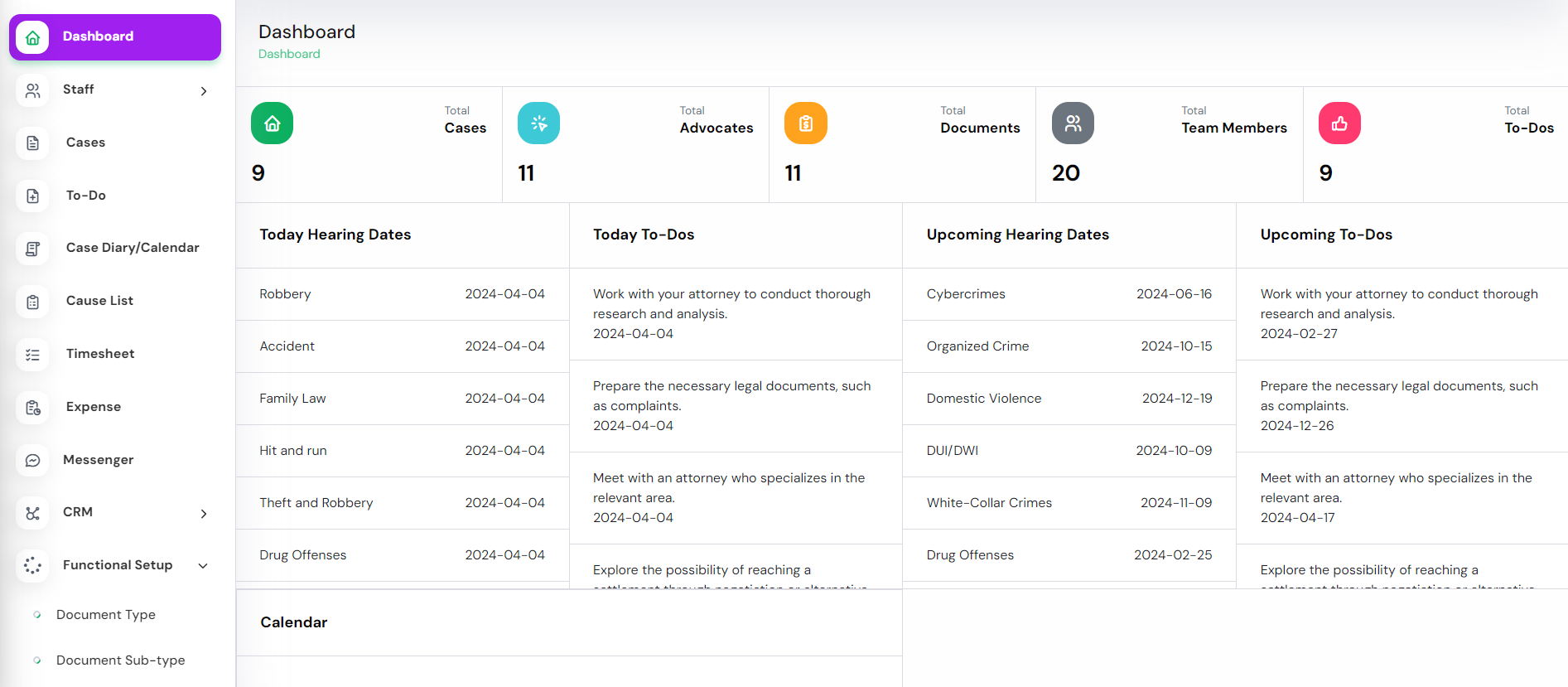Collapse the Functional Setup section
1568x687 pixels.
[203, 566]
